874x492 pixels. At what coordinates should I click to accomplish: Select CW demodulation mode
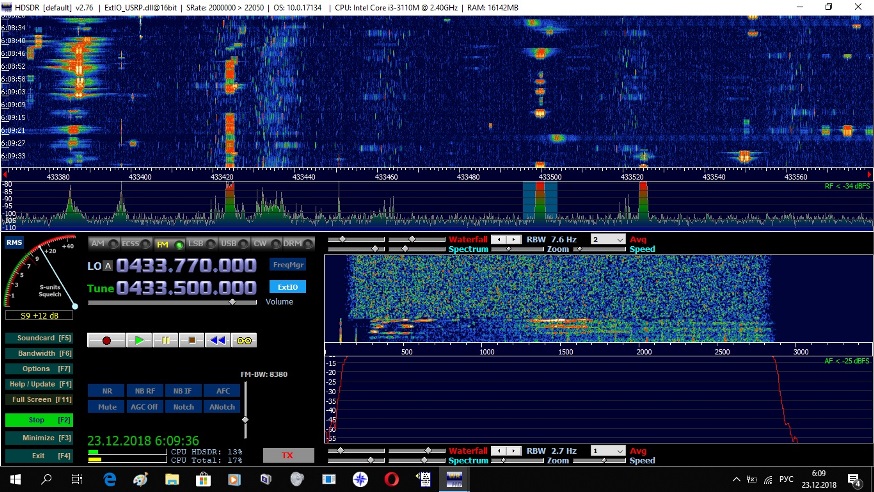261,243
